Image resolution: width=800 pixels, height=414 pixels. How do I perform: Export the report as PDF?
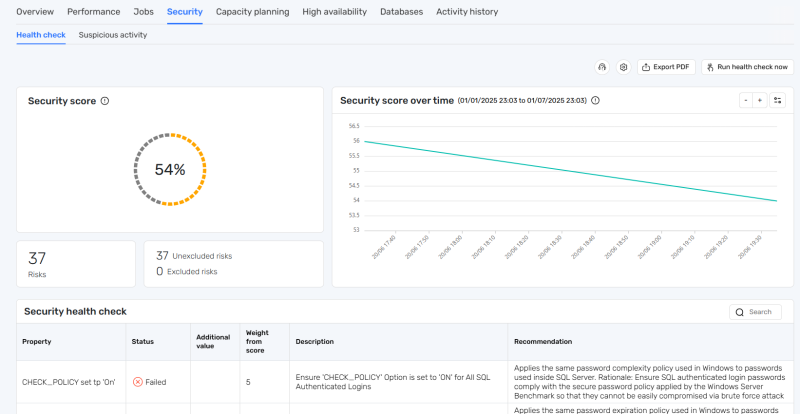tap(665, 67)
